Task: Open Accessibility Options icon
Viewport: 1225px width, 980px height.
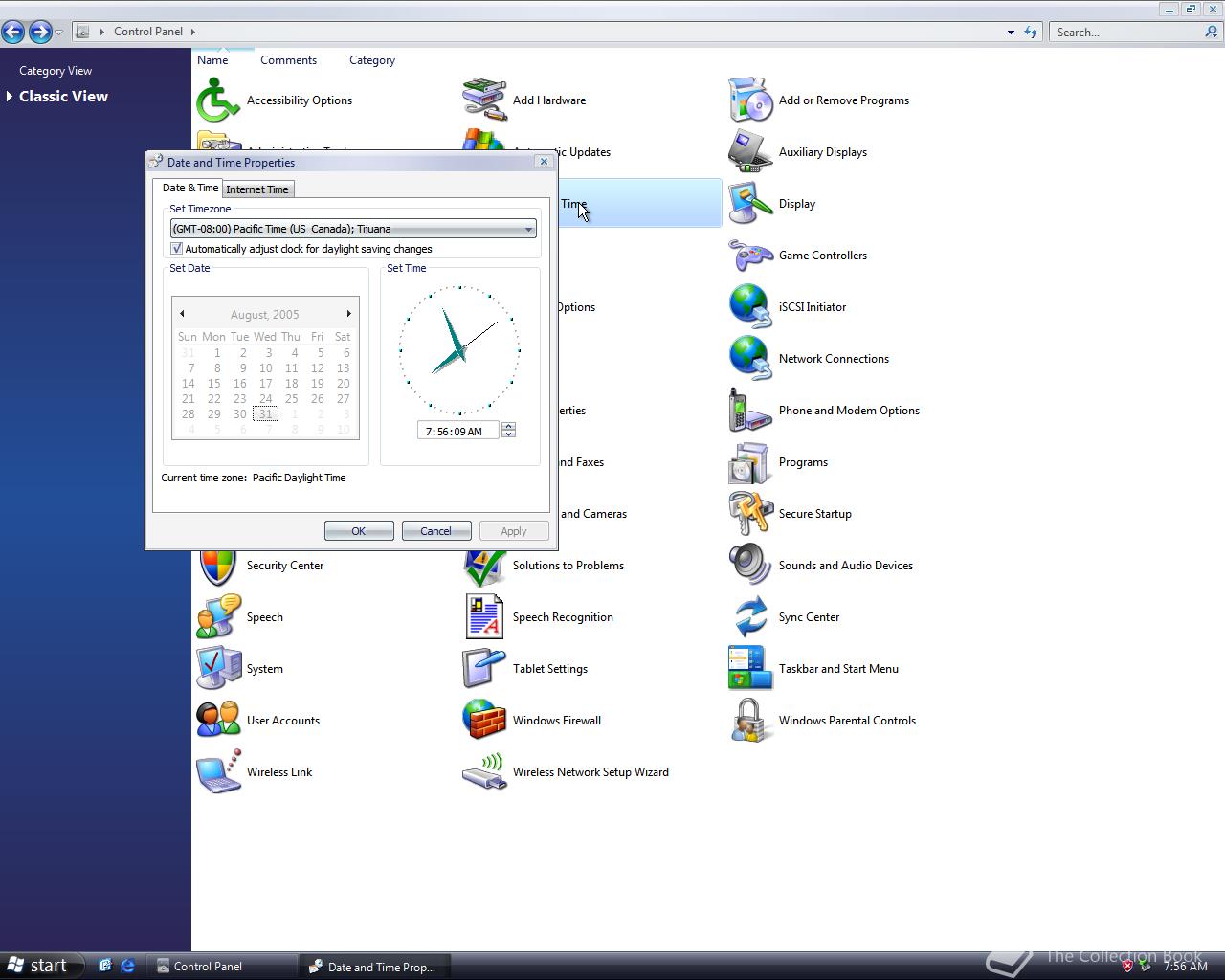Action: point(218,100)
